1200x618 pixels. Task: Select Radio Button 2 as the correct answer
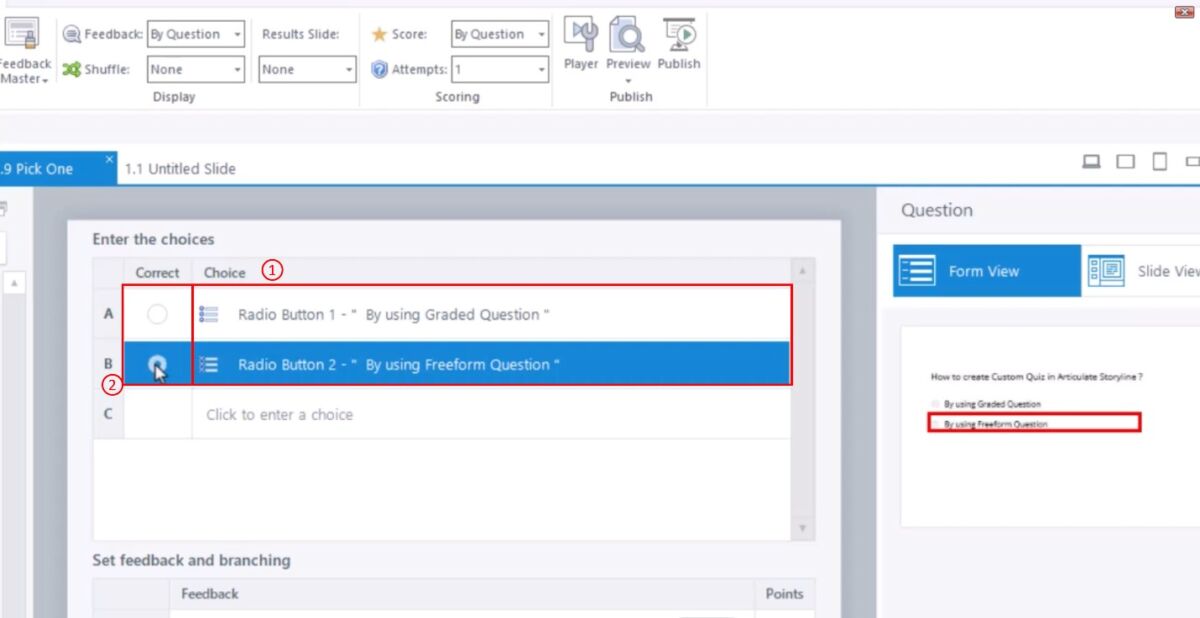tap(156, 364)
